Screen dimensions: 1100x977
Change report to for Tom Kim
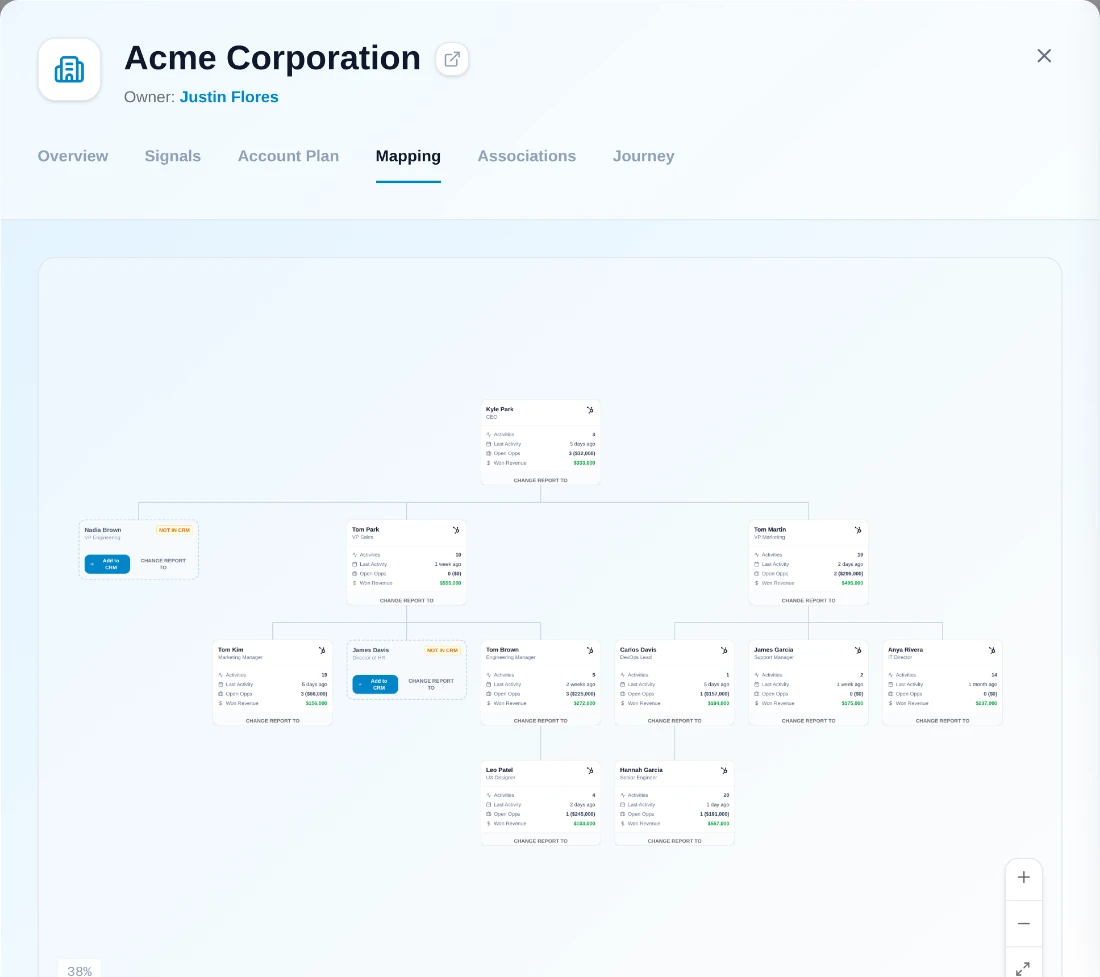point(272,720)
